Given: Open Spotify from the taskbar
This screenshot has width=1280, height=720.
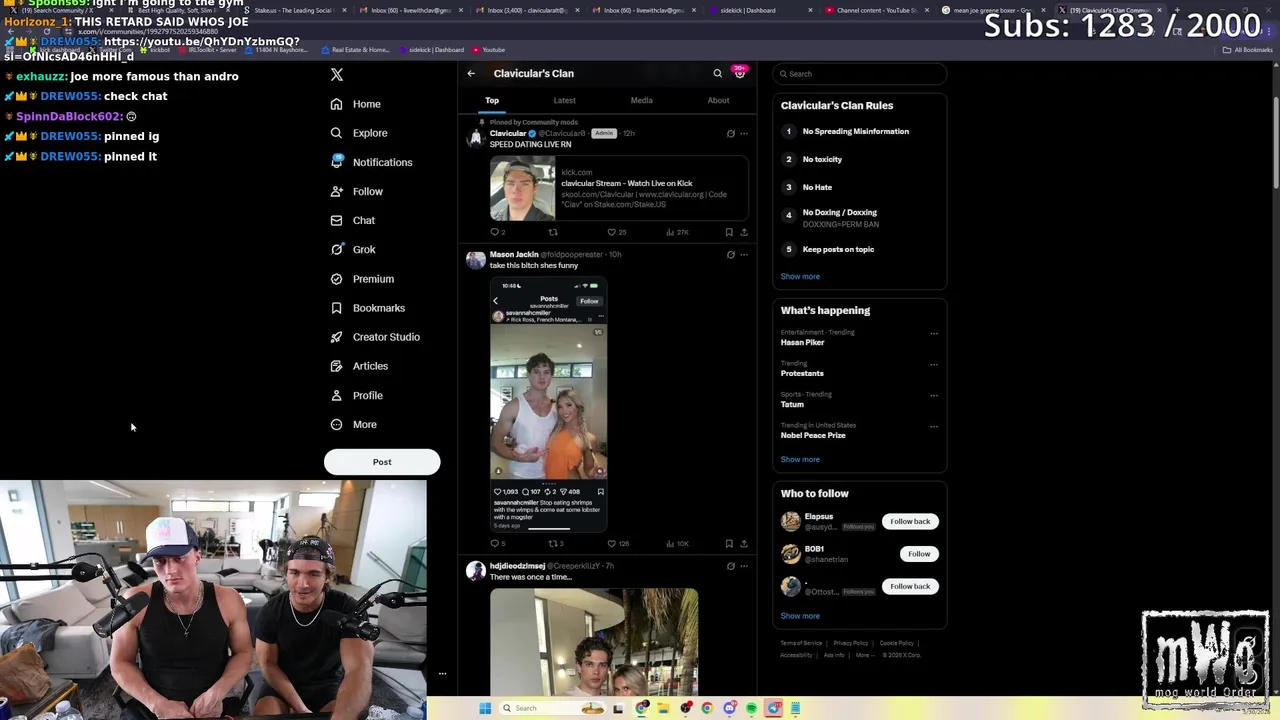Looking at the screenshot, I should pos(751,708).
